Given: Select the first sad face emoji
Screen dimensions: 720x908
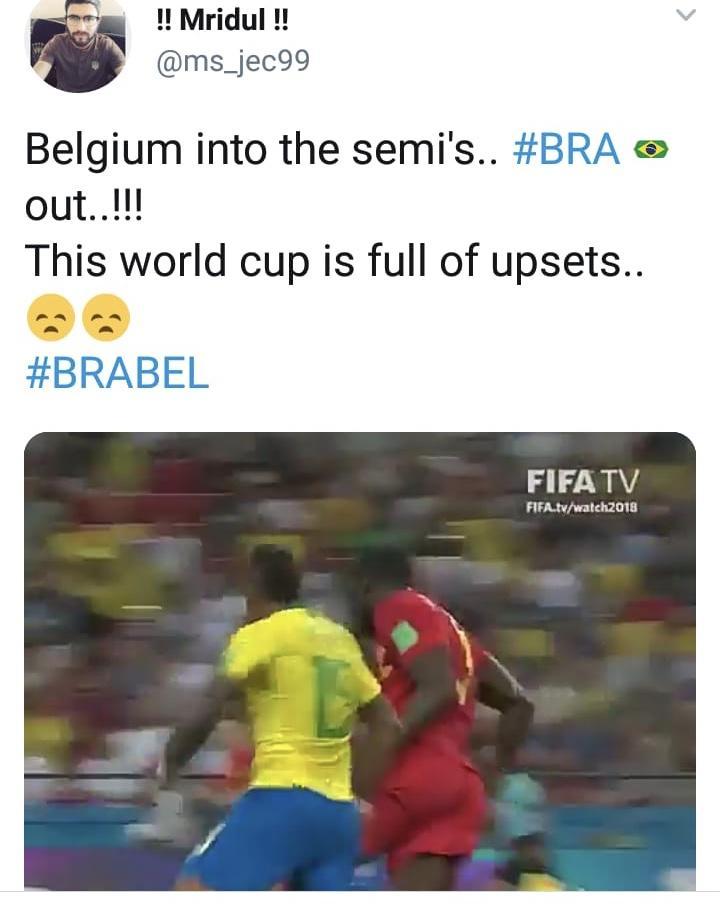Looking at the screenshot, I should coord(51,317).
